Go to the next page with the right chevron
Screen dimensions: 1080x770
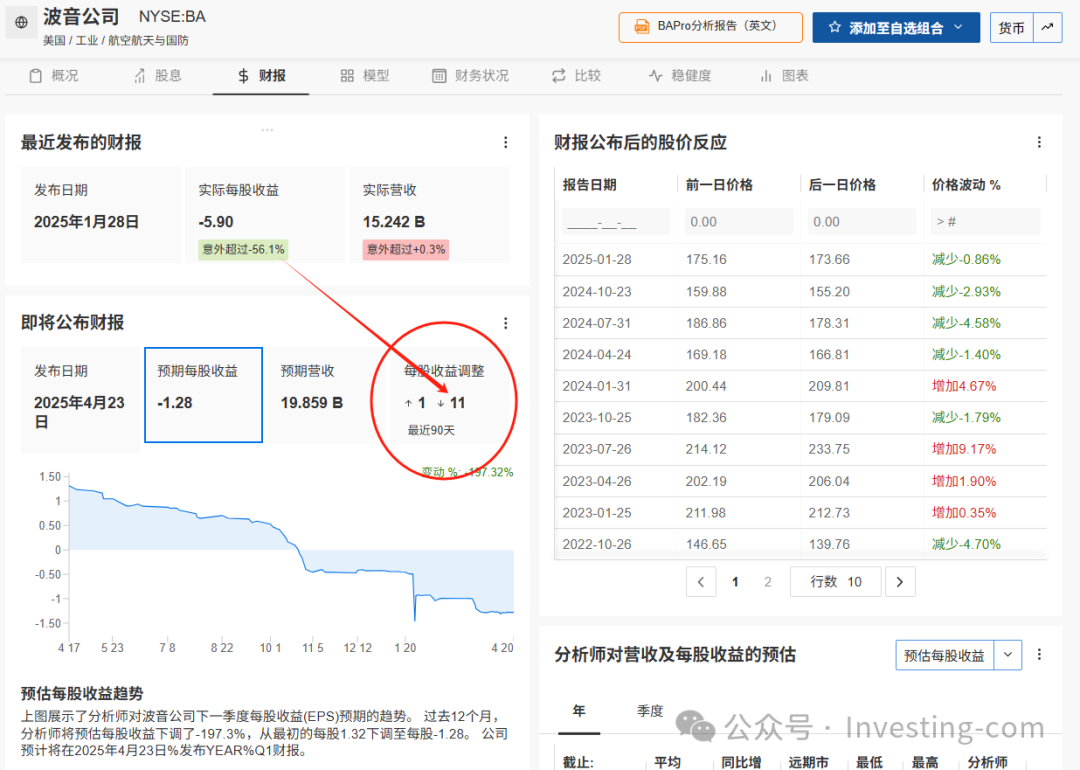click(900, 582)
